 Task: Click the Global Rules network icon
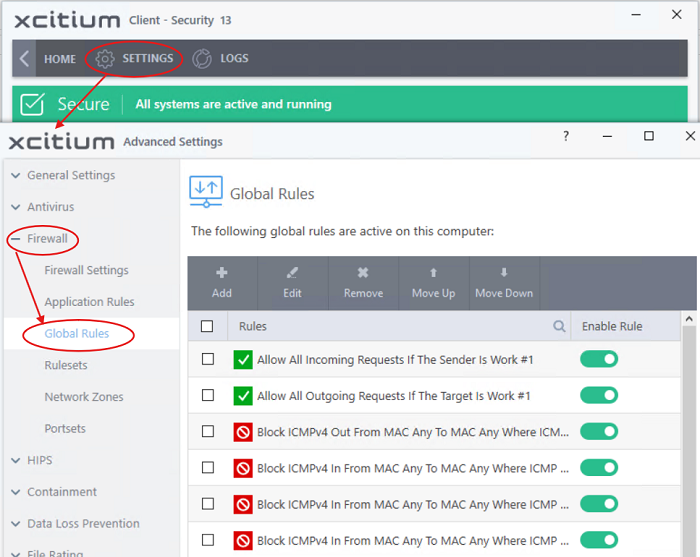tap(206, 191)
